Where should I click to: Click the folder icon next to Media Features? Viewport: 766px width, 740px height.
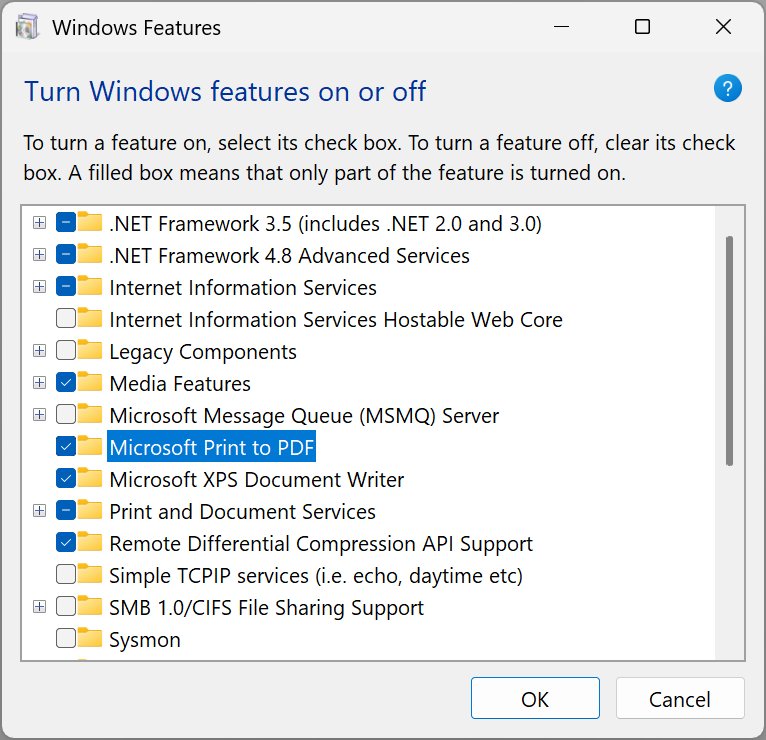(89, 381)
